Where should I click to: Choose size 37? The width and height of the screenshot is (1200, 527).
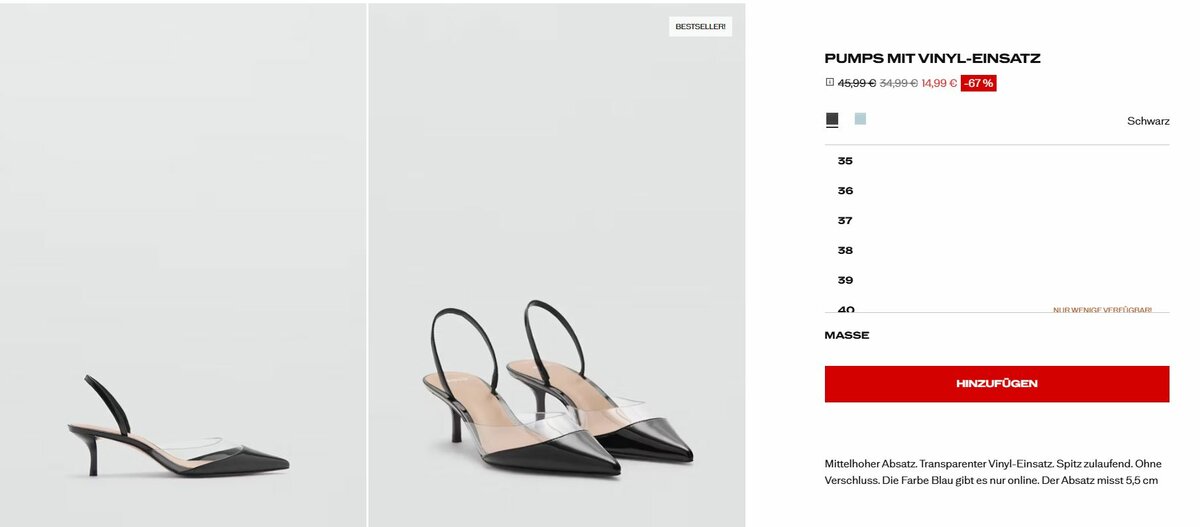(x=846, y=221)
